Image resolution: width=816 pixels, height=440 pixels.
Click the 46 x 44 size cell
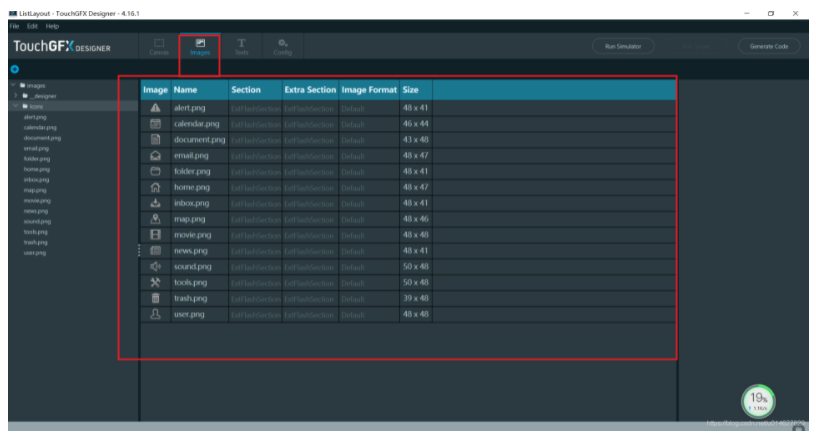(416, 124)
